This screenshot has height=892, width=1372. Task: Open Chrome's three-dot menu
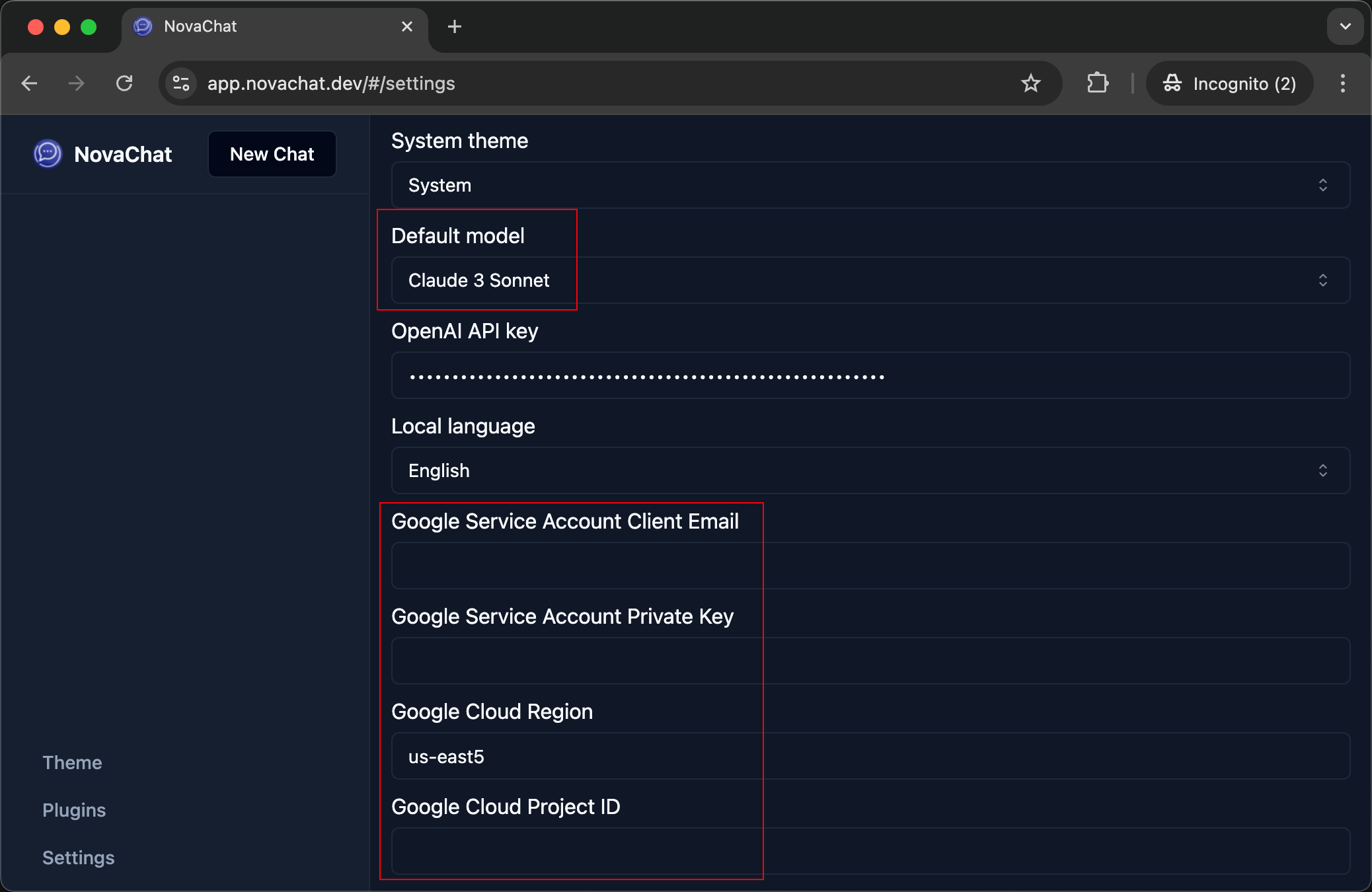click(x=1342, y=83)
